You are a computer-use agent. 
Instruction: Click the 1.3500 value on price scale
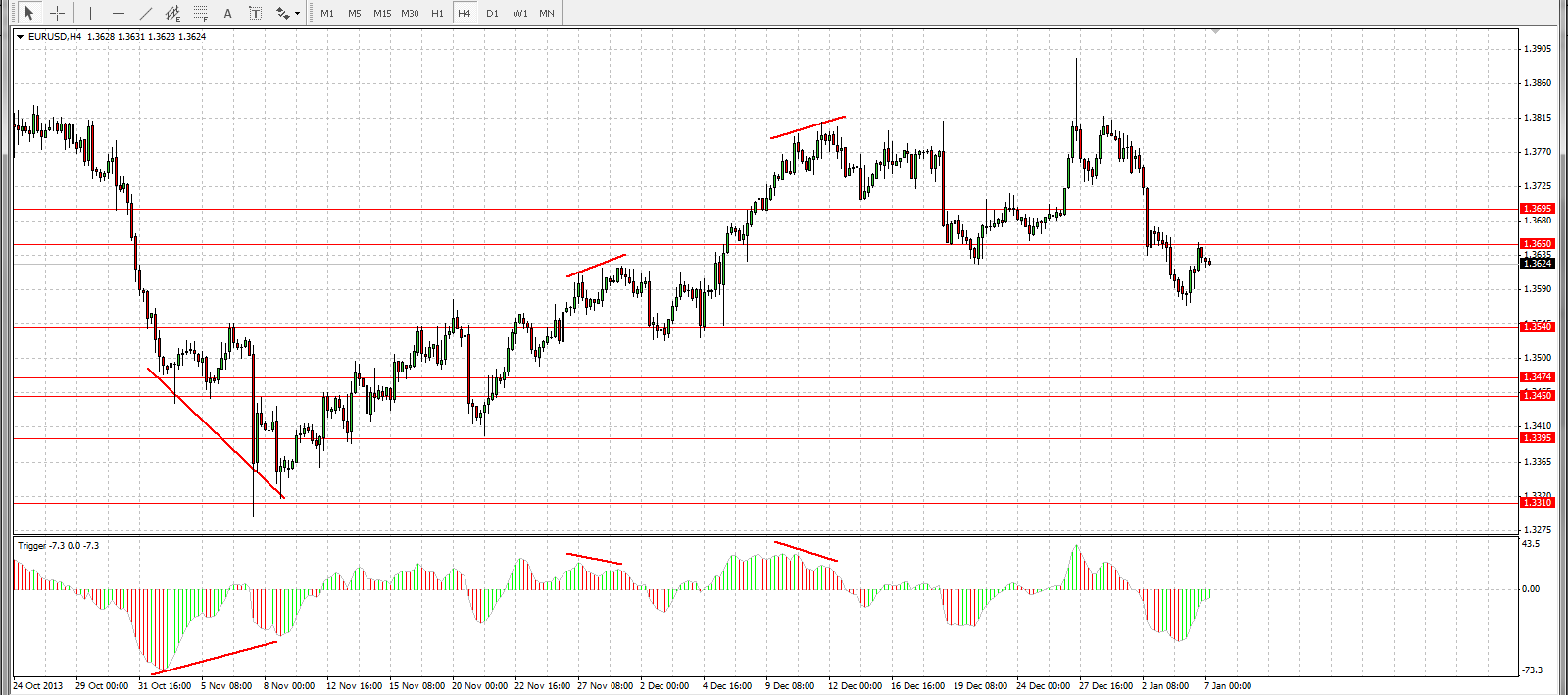click(x=1538, y=358)
